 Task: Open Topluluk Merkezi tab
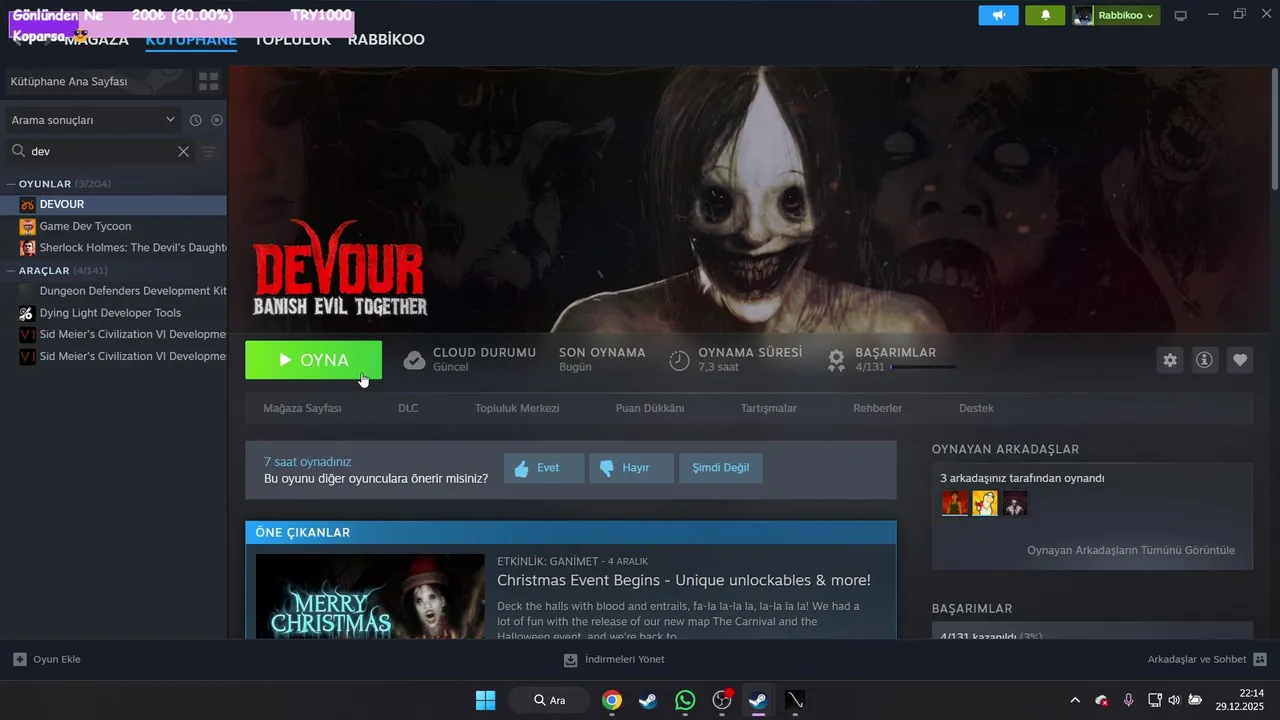517,408
